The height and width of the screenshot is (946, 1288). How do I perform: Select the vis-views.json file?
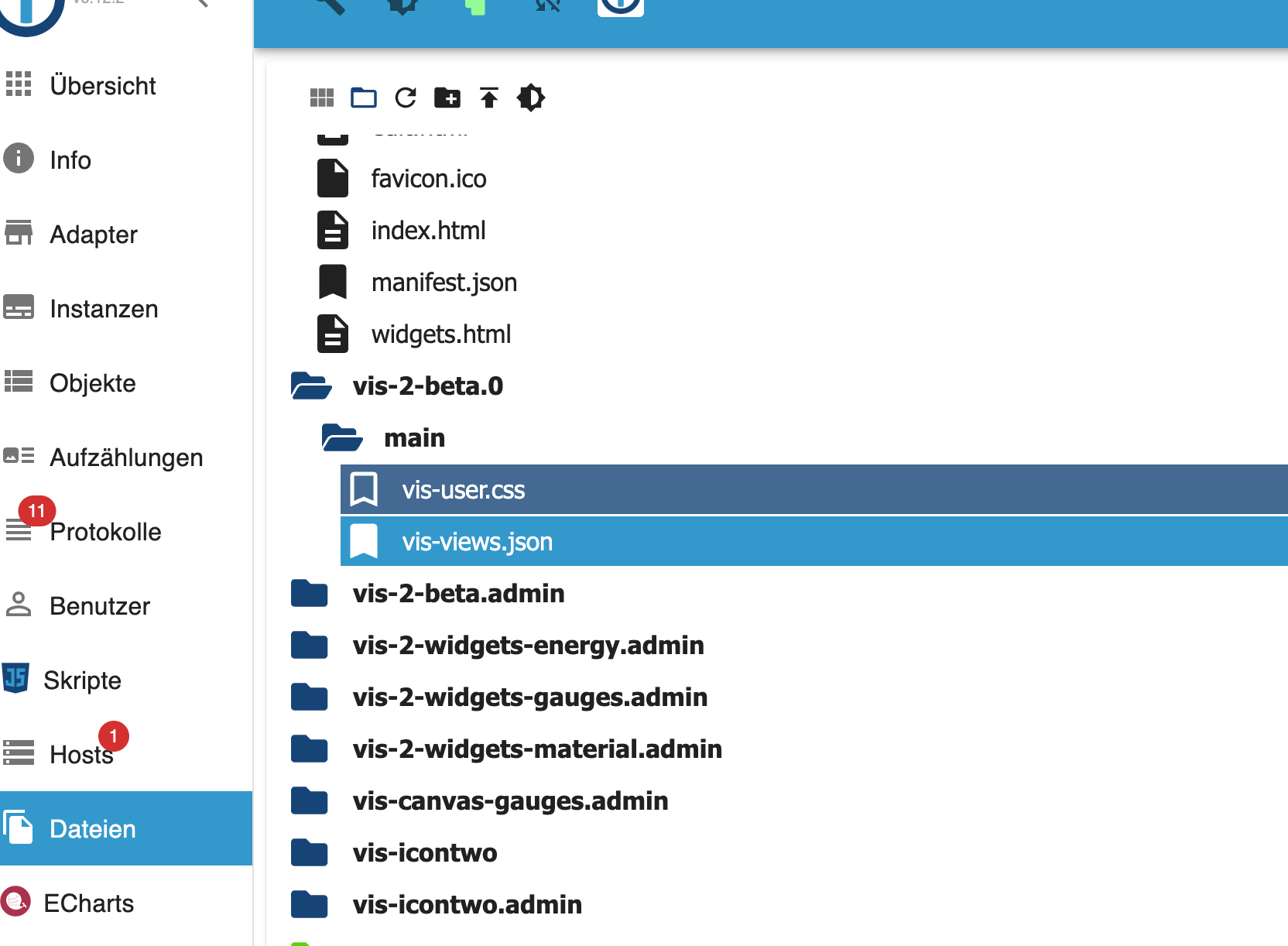(x=814, y=542)
